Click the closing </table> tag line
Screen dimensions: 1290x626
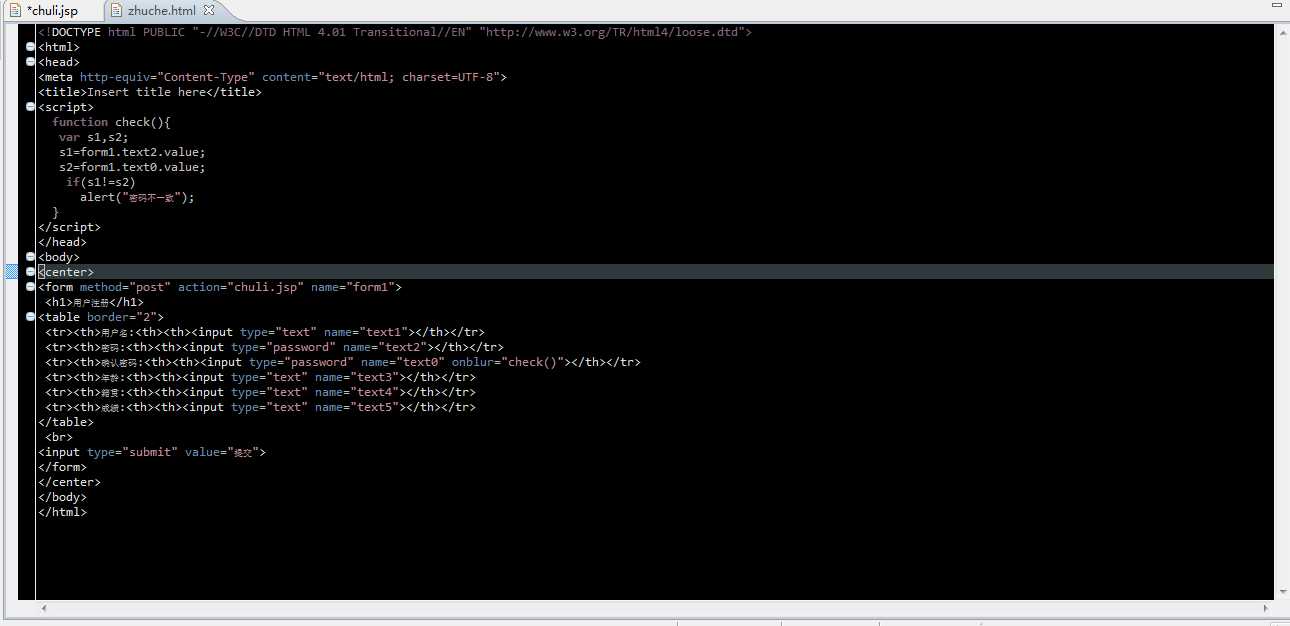pyautogui.click(x=66, y=422)
